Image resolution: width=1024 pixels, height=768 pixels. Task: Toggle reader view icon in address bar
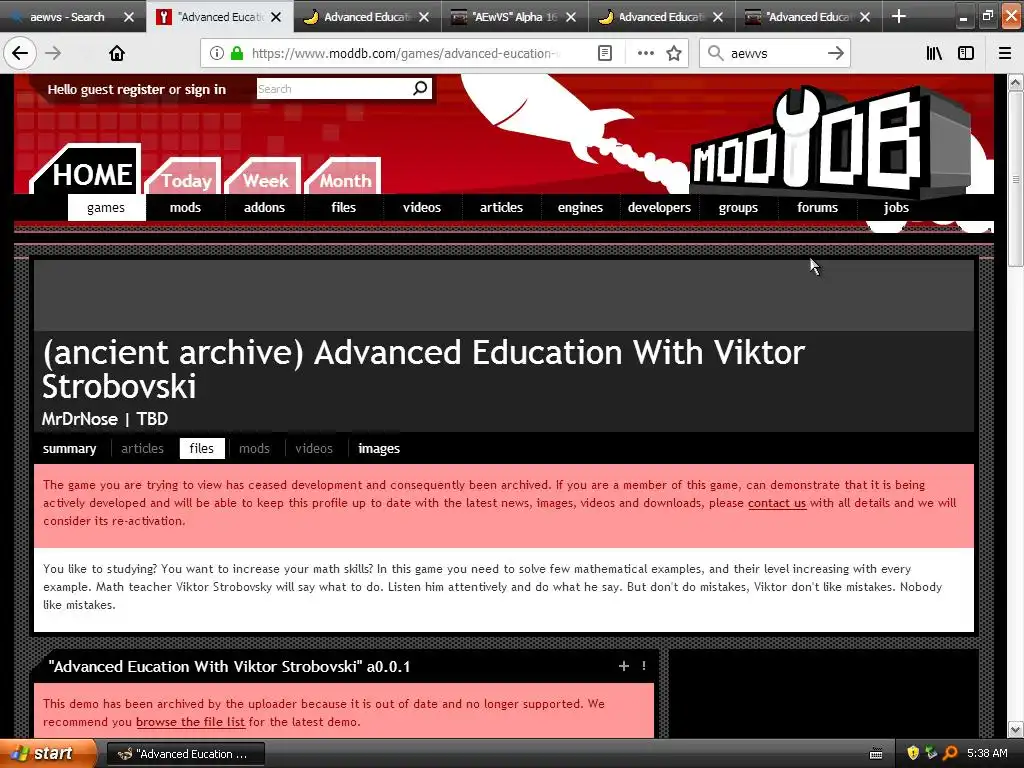point(605,53)
